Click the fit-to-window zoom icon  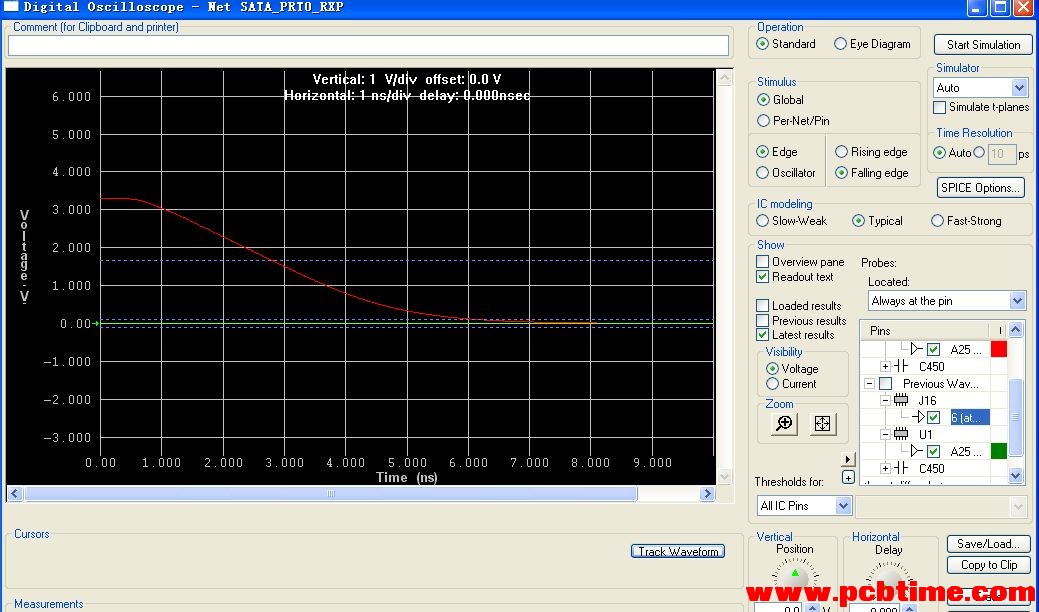click(x=822, y=424)
